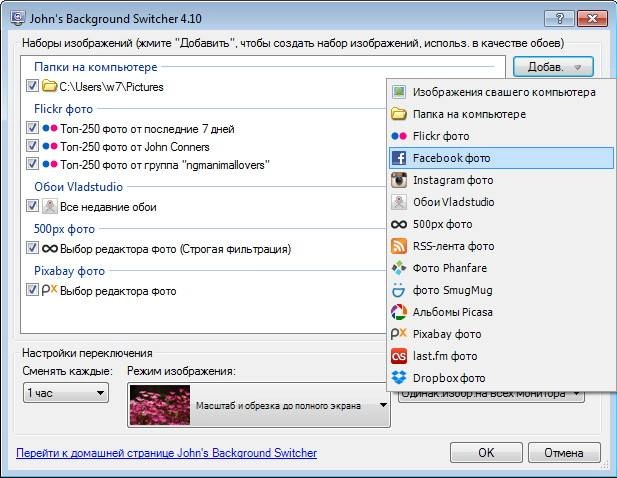Click the Pixabay px icon in the Add menu
Screen dimensions: 617x478
(399, 334)
